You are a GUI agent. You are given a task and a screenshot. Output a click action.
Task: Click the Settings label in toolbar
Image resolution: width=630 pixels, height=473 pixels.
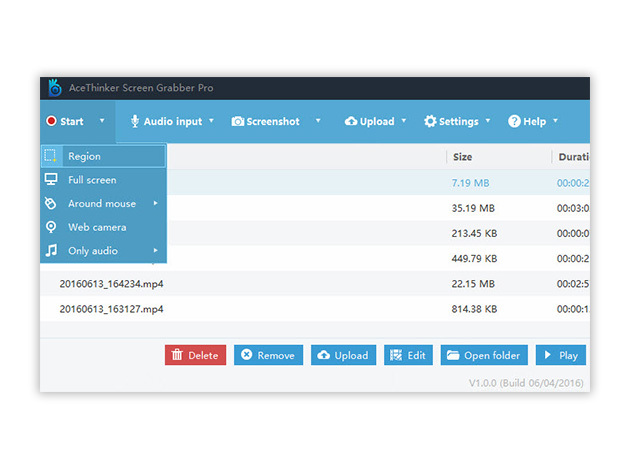[x=459, y=121]
